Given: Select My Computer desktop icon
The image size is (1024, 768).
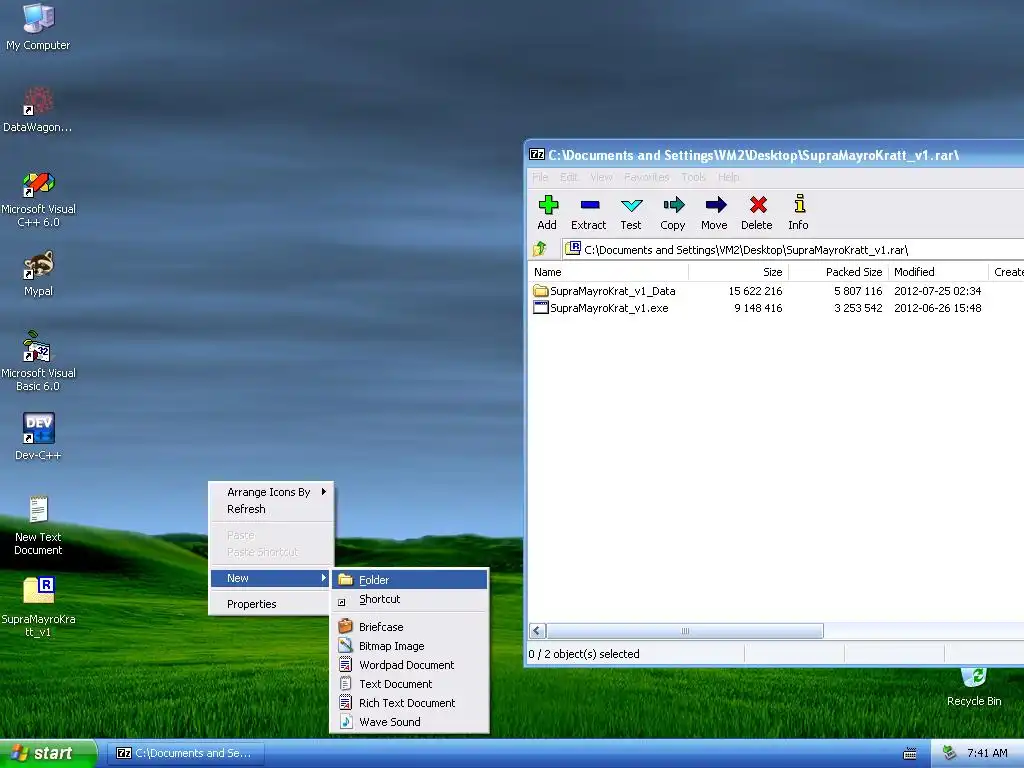Looking at the screenshot, I should point(38,26).
